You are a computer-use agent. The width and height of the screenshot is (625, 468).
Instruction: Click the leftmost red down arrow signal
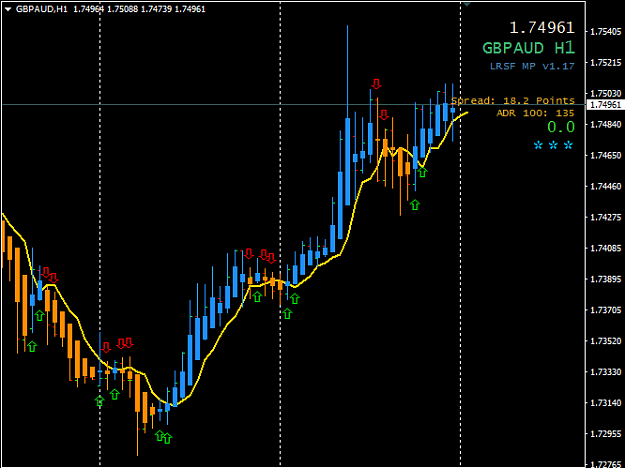tap(46, 272)
